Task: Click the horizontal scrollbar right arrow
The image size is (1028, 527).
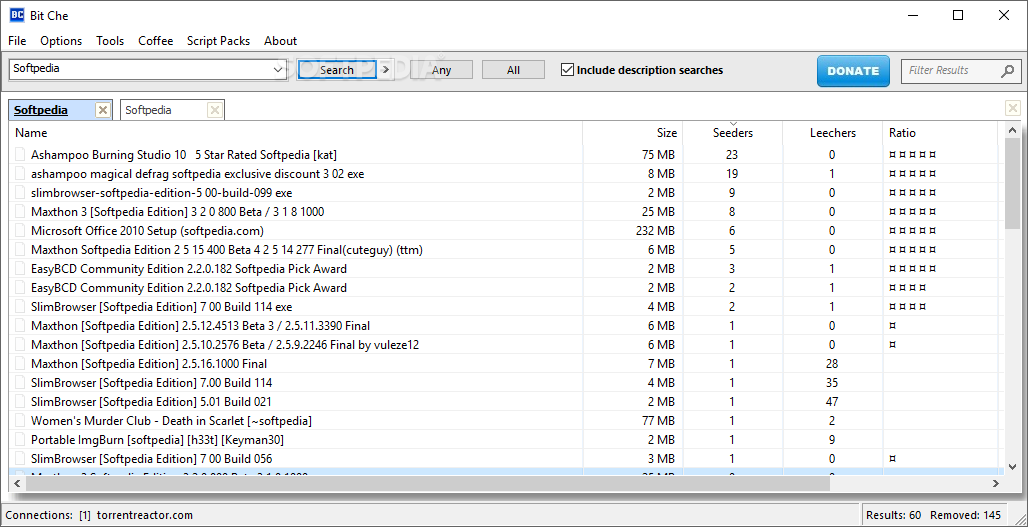Action: [x=996, y=483]
